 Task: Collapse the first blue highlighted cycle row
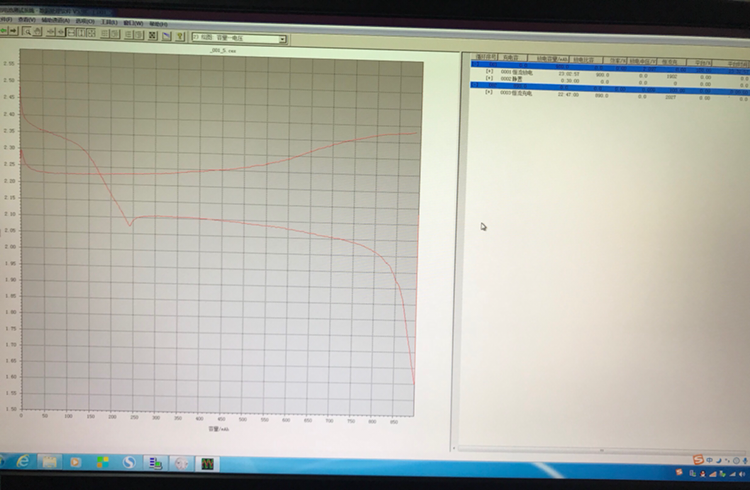click(x=474, y=64)
